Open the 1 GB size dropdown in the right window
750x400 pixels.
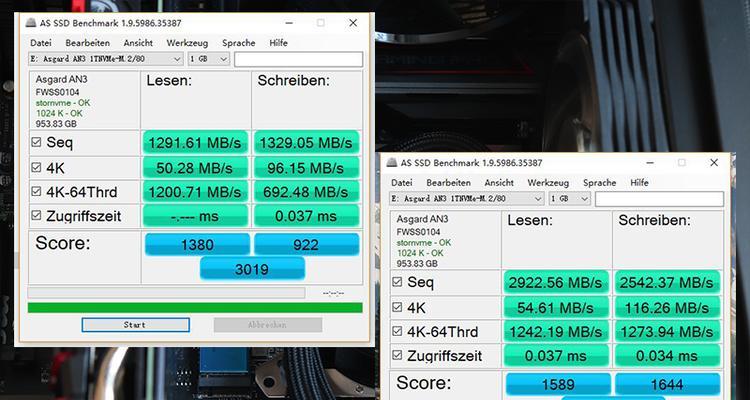[570, 199]
